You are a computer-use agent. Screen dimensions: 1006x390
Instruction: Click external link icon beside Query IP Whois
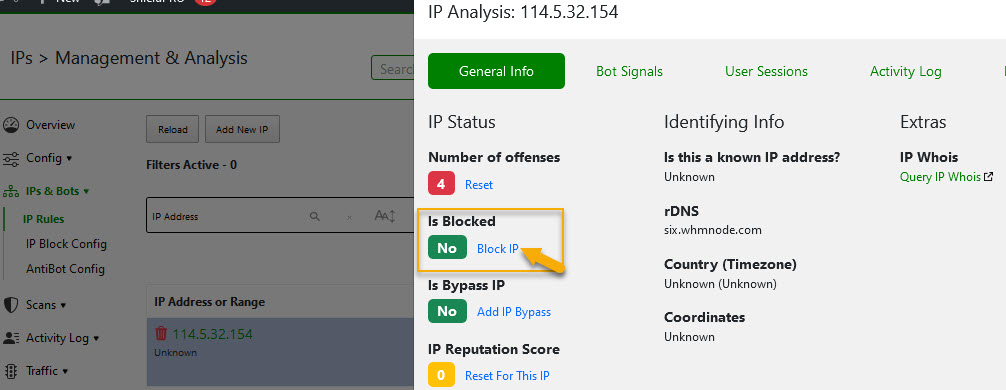[989, 177]
